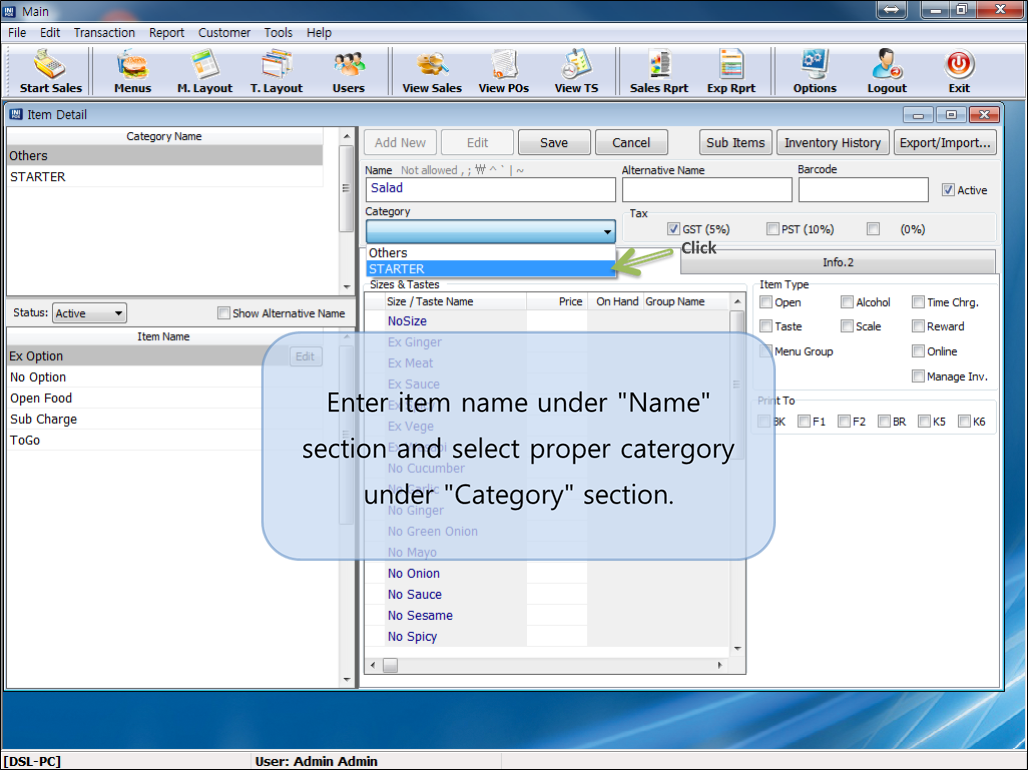Screen dimensions: 1028x770
Task: Open the Menus toolbar icon
Action: click(x=132, y=71)
